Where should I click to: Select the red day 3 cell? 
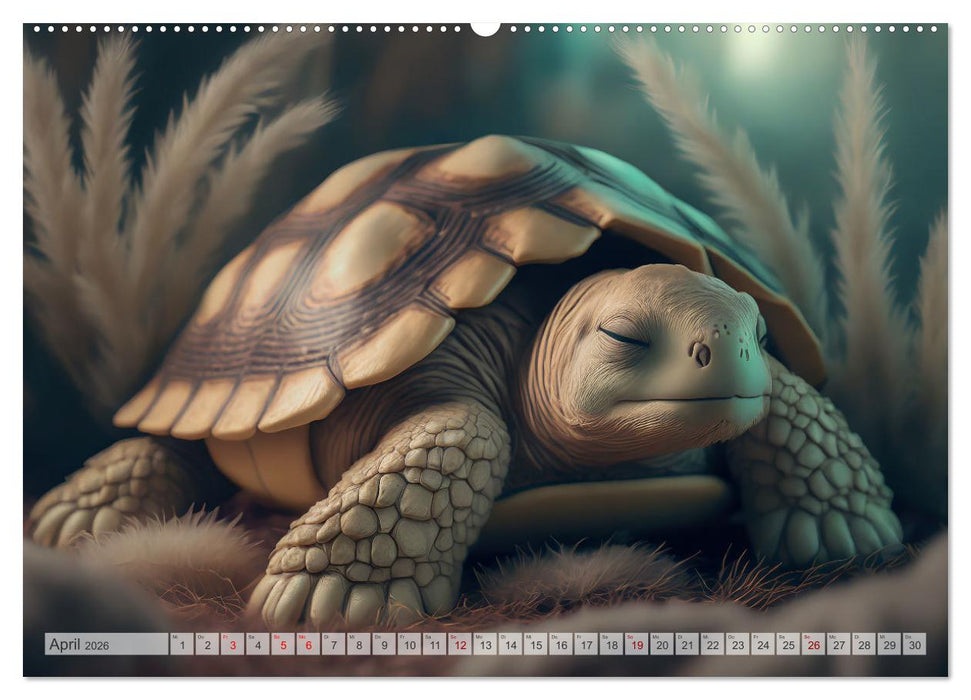point(232,644)
